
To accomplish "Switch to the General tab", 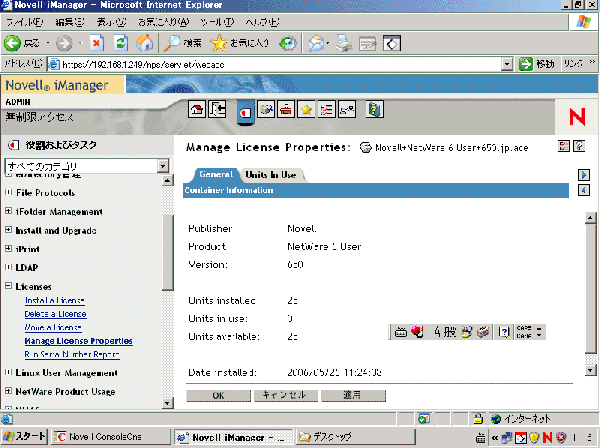I will point(216,174).
